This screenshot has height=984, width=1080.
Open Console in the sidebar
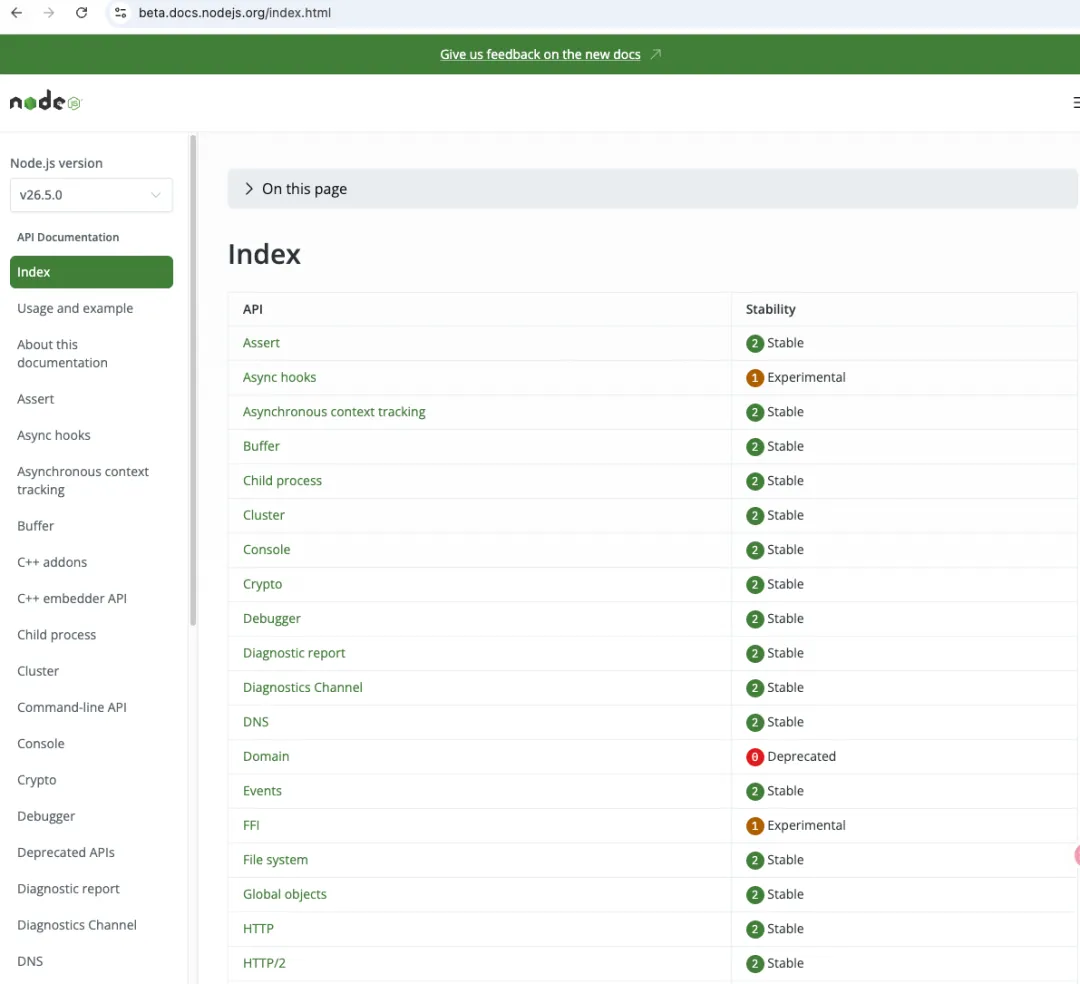click(x=41, y=744)
